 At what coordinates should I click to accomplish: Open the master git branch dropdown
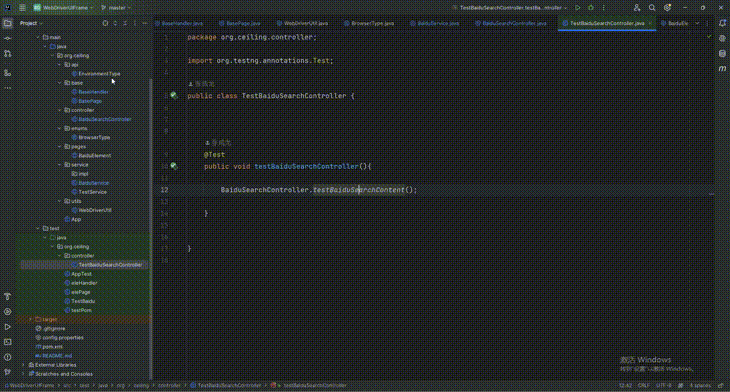click(x=116, y=8)
